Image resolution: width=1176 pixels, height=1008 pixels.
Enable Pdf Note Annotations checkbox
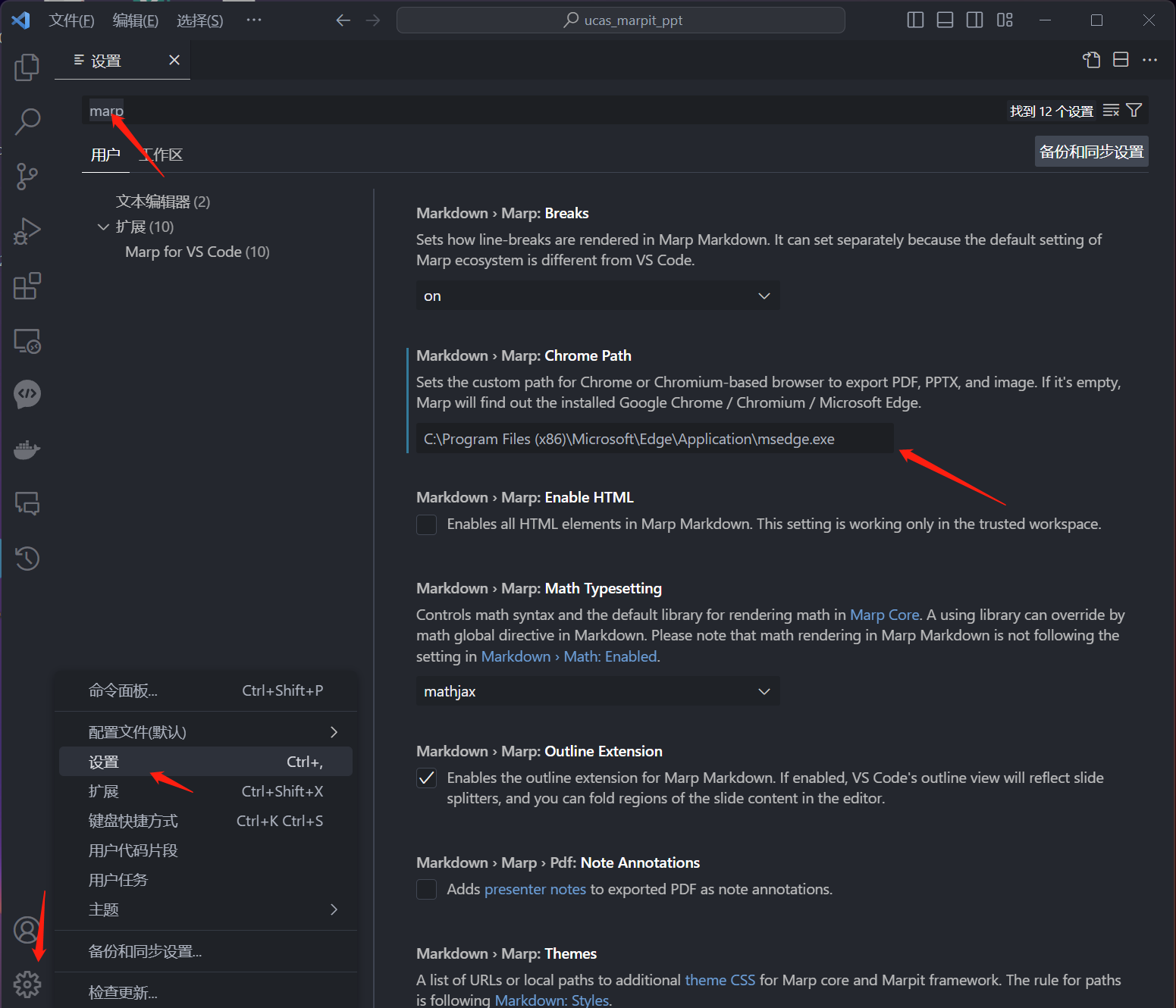coord(427,890)
